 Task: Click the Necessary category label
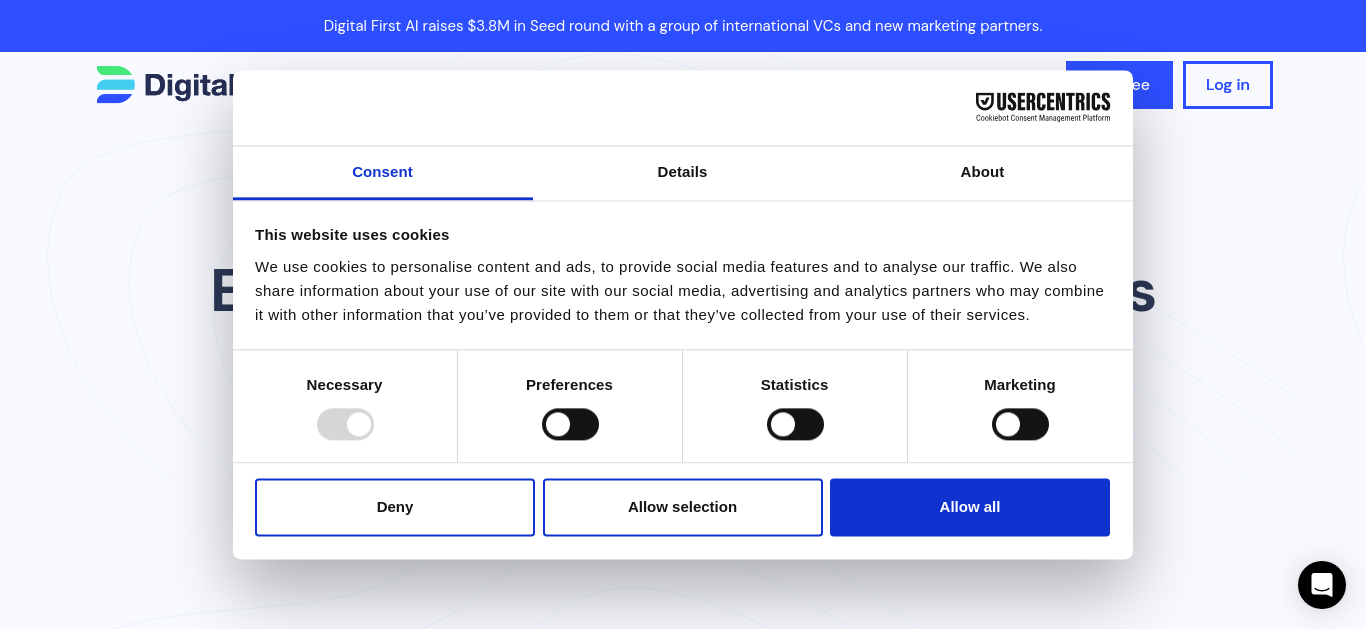[x=344, y=385]
